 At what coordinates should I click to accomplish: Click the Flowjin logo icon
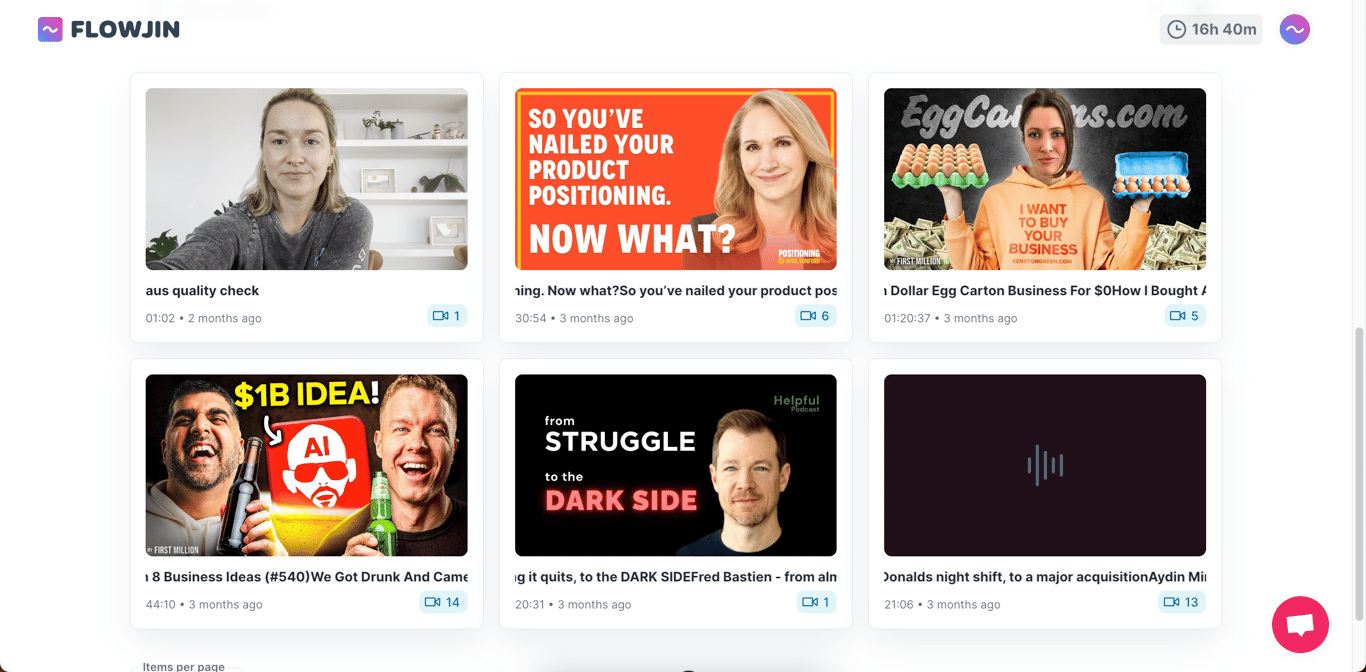click(x=50, y=30)
